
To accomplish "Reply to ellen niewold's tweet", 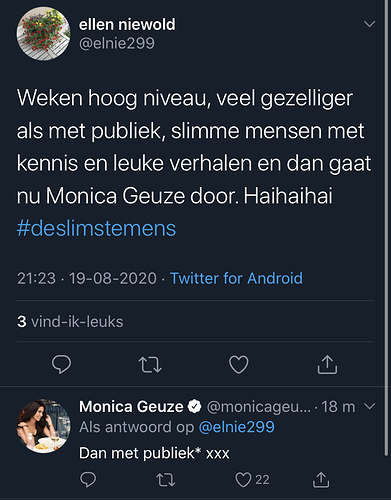I will point(61,364).
